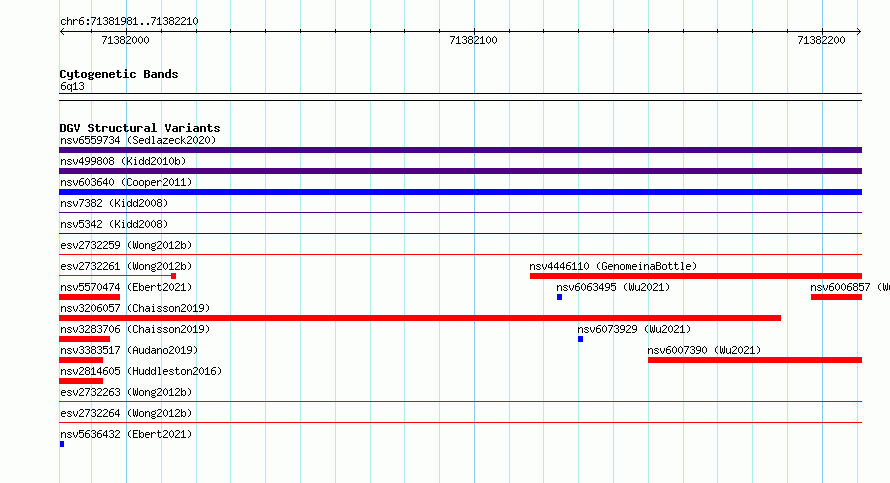The width and height of the screenshot is (890, 483).
Task: Select the nsv603640 thick blue bar
Action: (x=460, y=192)
